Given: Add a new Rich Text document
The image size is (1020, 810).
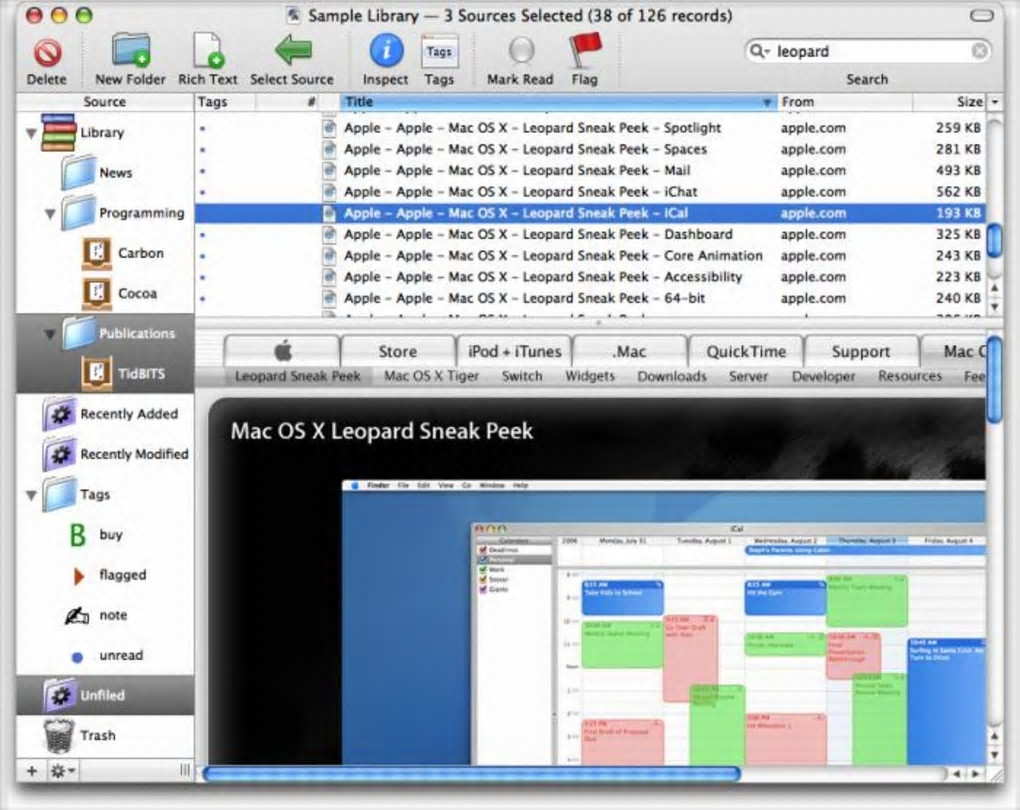Looking at the screenshot, I should tap(208, 51).
